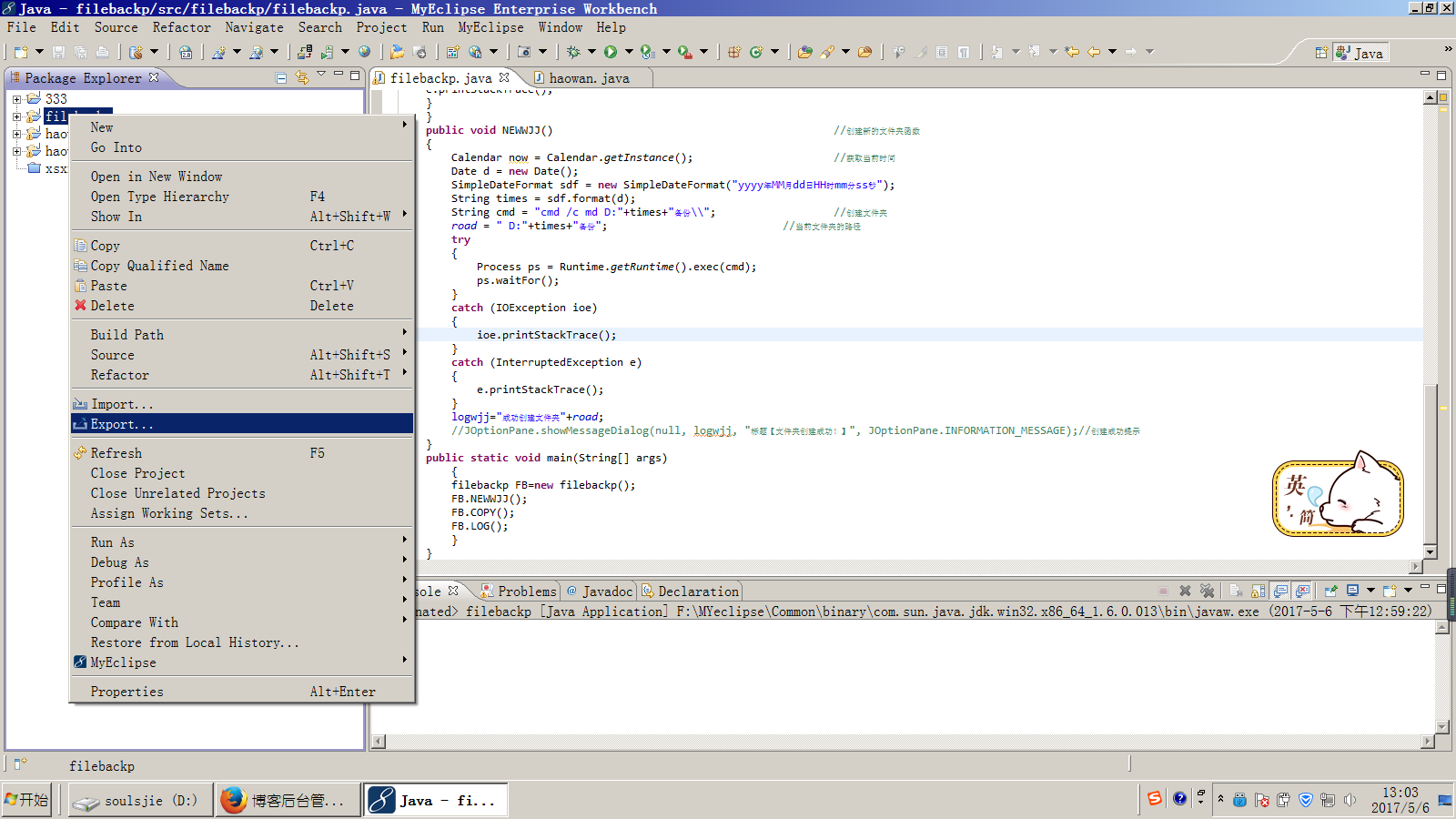The width and height of the screenshot is (1456, 819).
Task: Click the Open Console icon
Action: click(x=1390, y=591)
